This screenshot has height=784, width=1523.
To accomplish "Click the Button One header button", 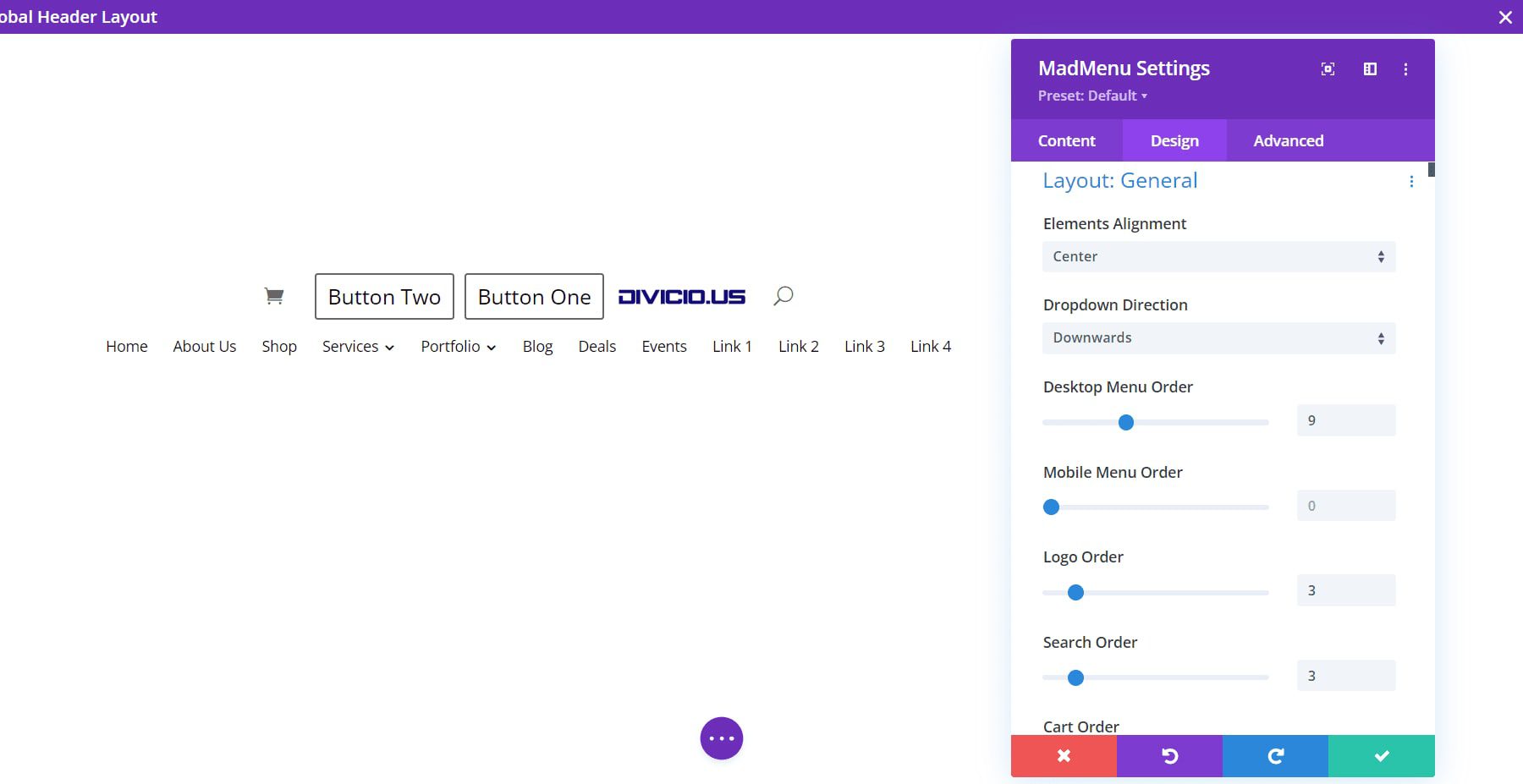I will (534, 297).
